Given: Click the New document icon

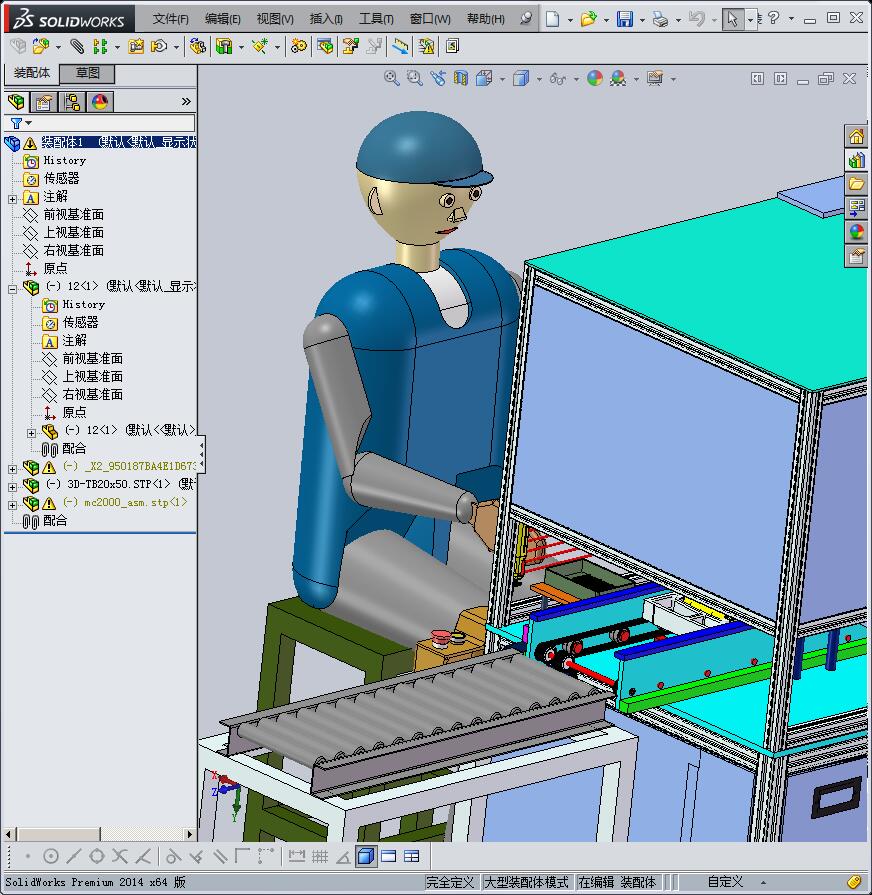Looking at the screenshot, I should pyautogui.click(x=552, y=19).
